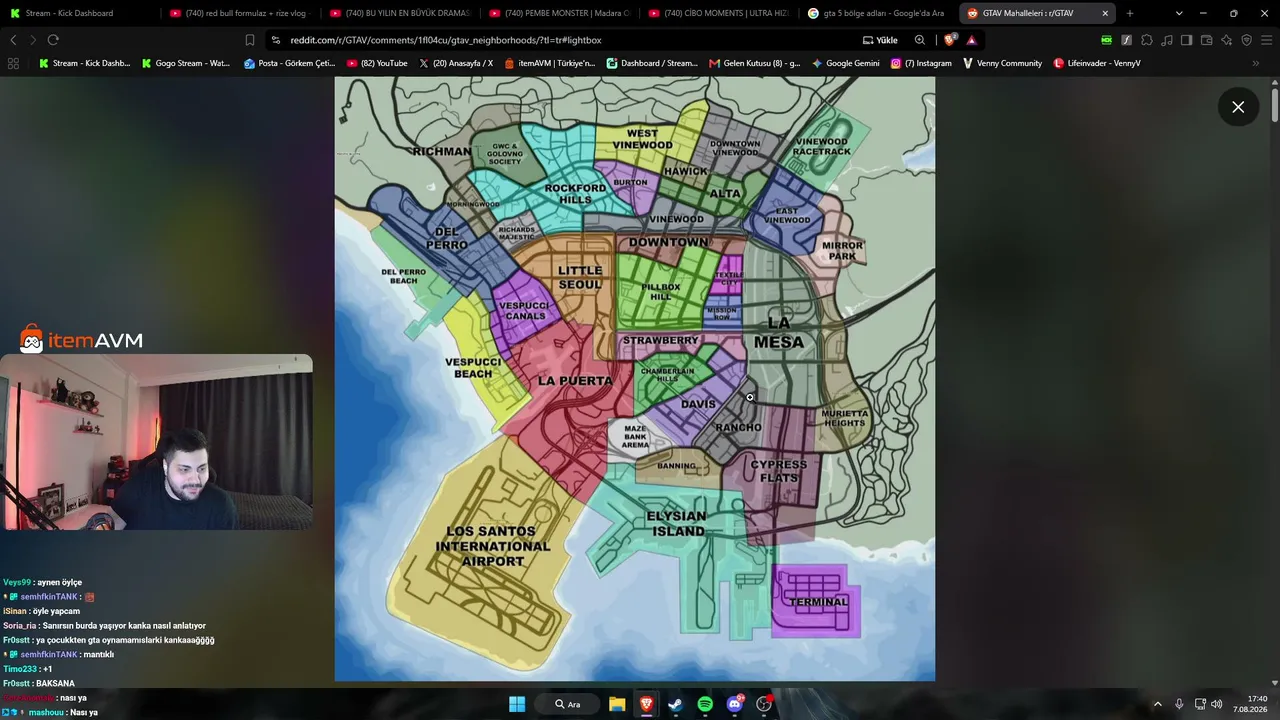Open the clock and date showing 17:40

pos(1252,704)
